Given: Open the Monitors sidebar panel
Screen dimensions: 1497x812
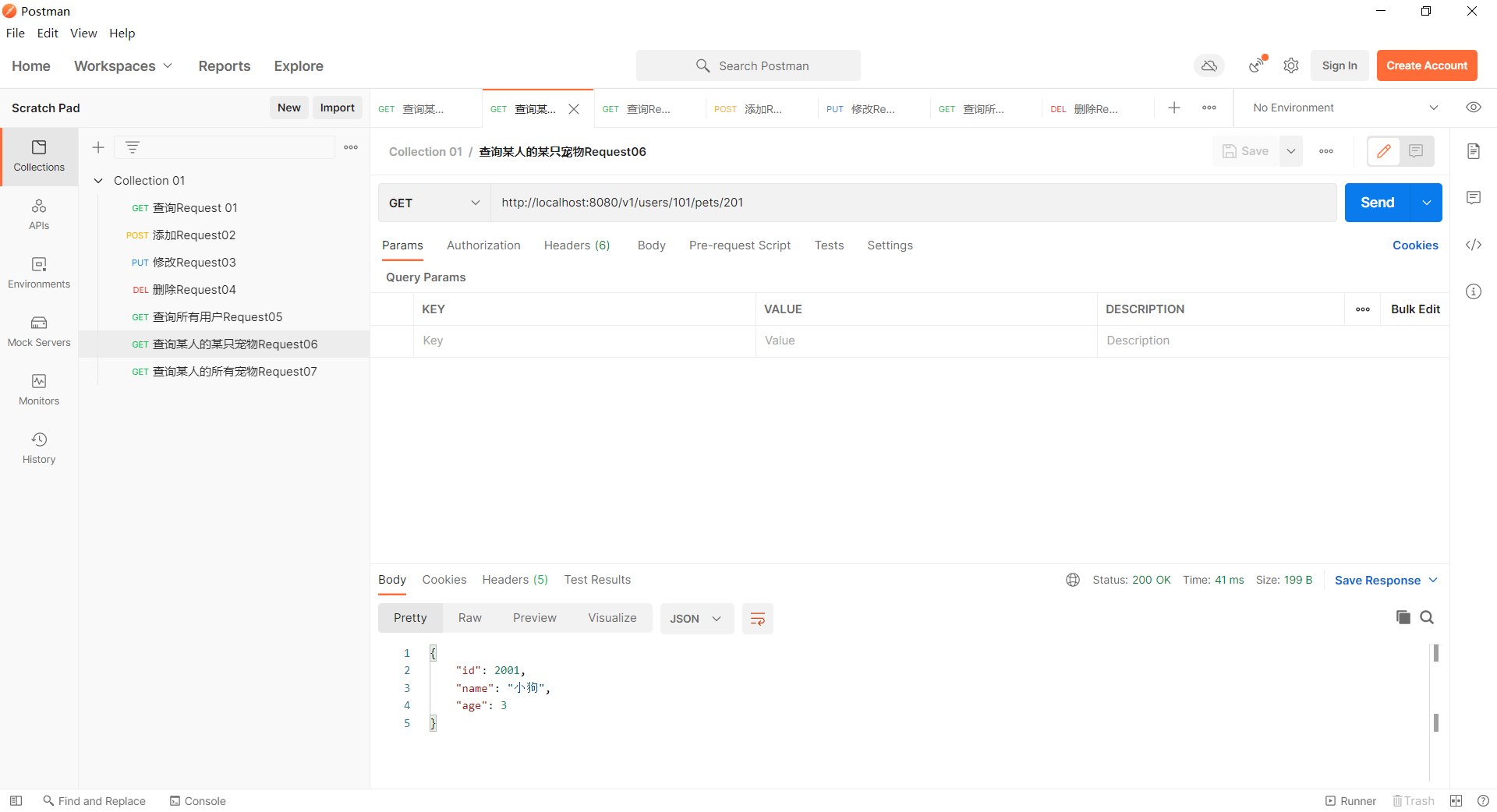Looking at the screenshot, I should click(39, 390).
